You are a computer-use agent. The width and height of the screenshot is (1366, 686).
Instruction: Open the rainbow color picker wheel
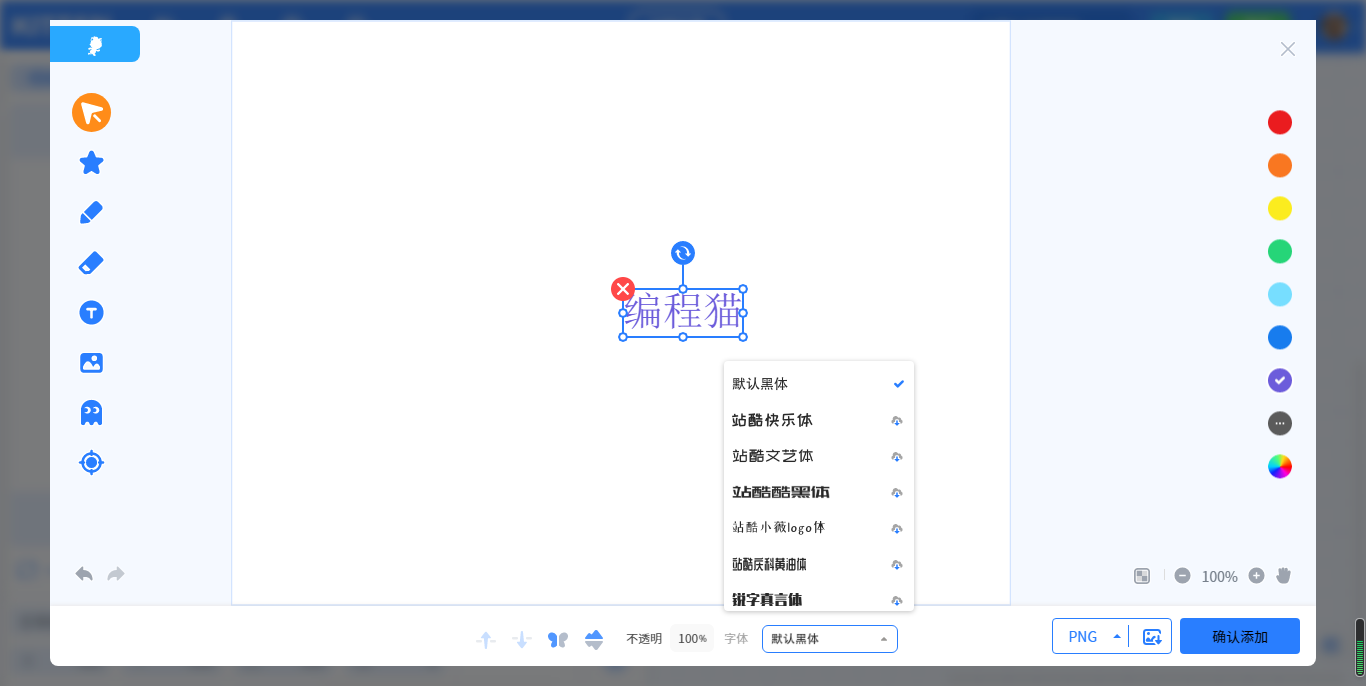click(1280, 466)
